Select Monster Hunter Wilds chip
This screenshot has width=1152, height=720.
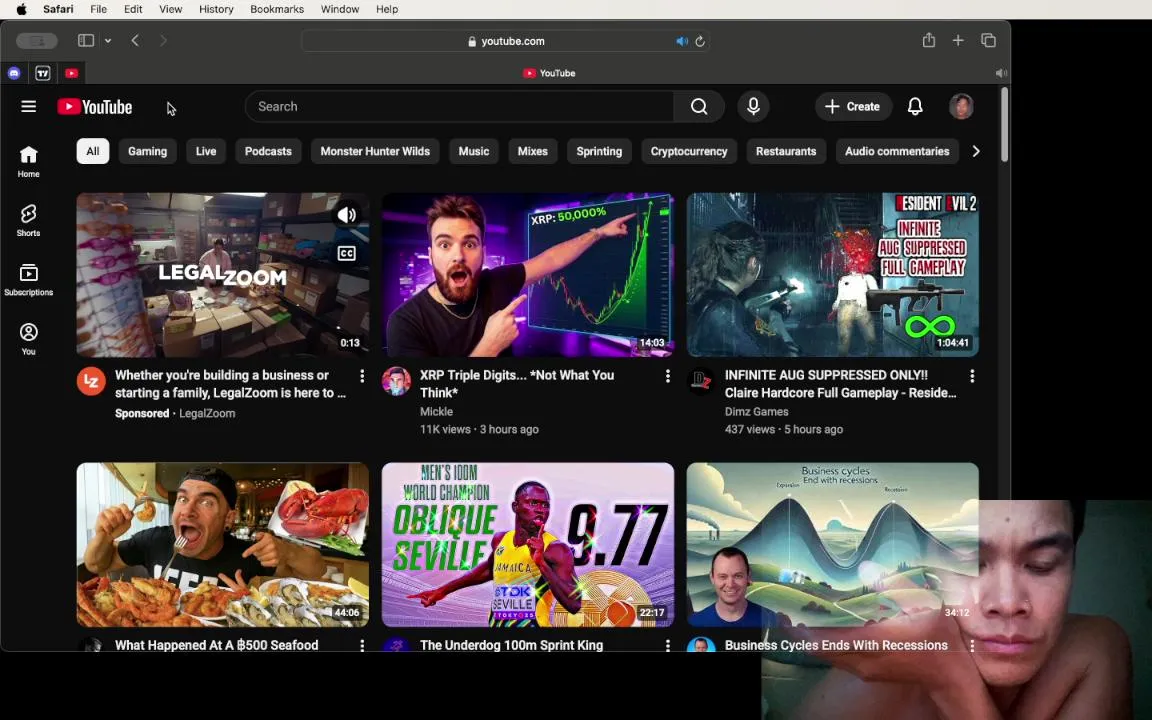(x=375, y=151)
